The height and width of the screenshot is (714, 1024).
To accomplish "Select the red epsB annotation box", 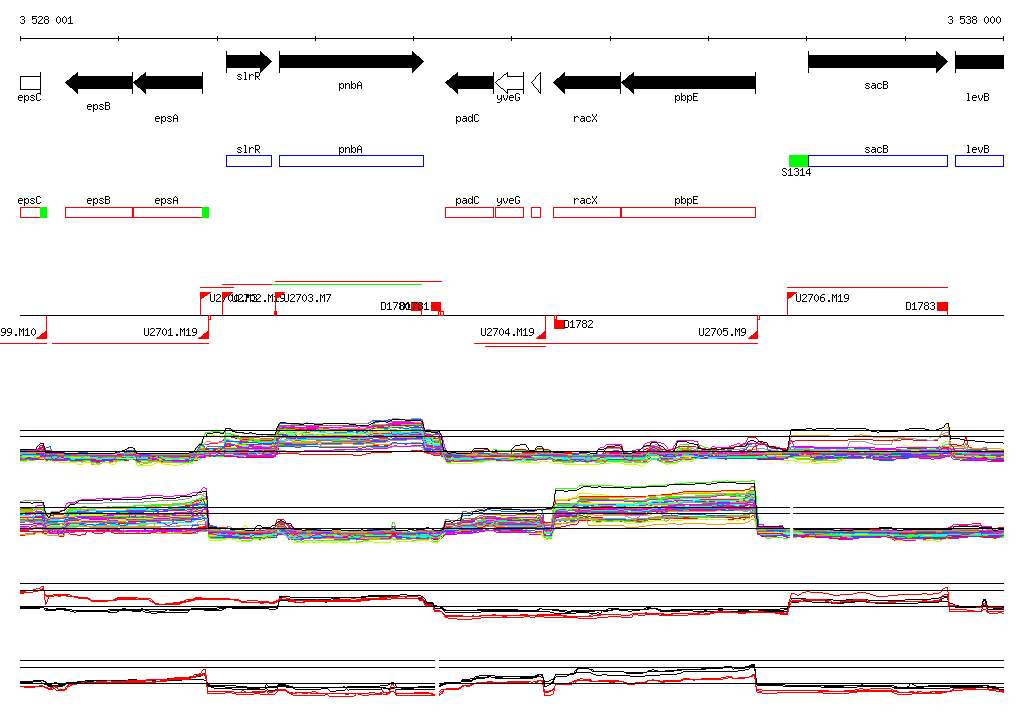I will [x=99, y=212].
